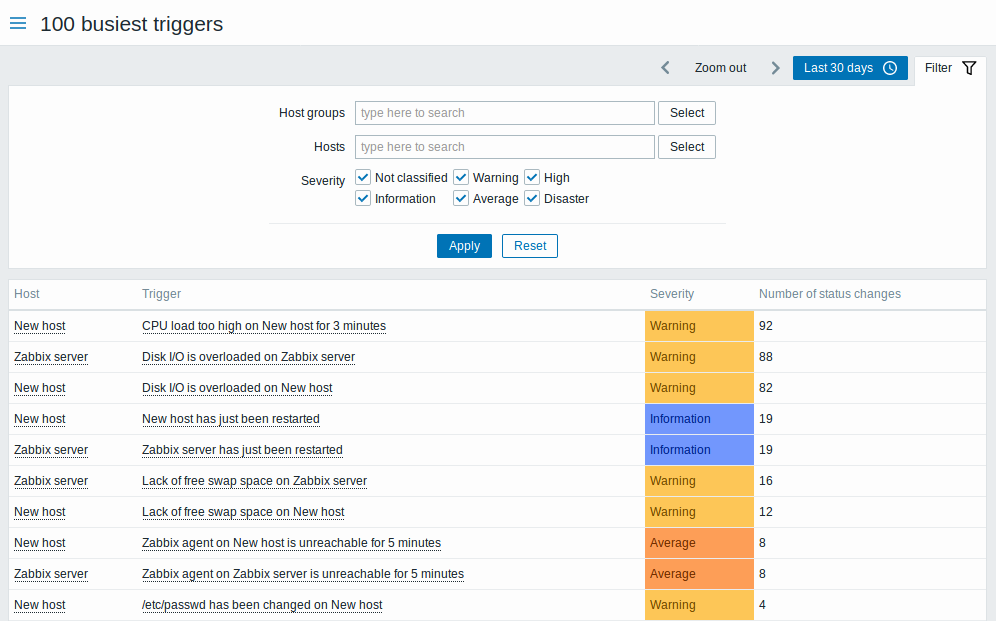Open the Last 30 days time selector
996x621 pixels.
849,68
